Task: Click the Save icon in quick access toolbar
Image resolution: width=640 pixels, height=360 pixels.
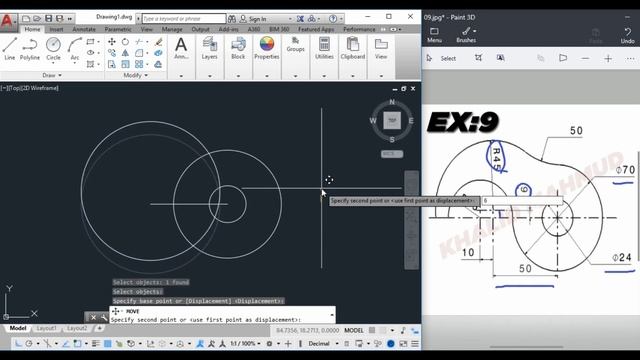Action: (x=49, y=18)
